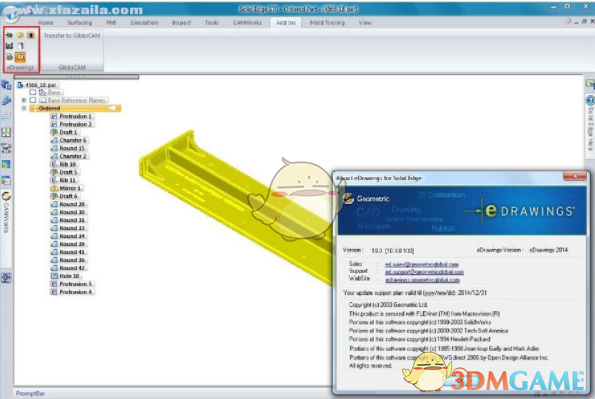
Task: Click the Round 15 feature icon
Action: pyautogui.click(x=54, y=148)
